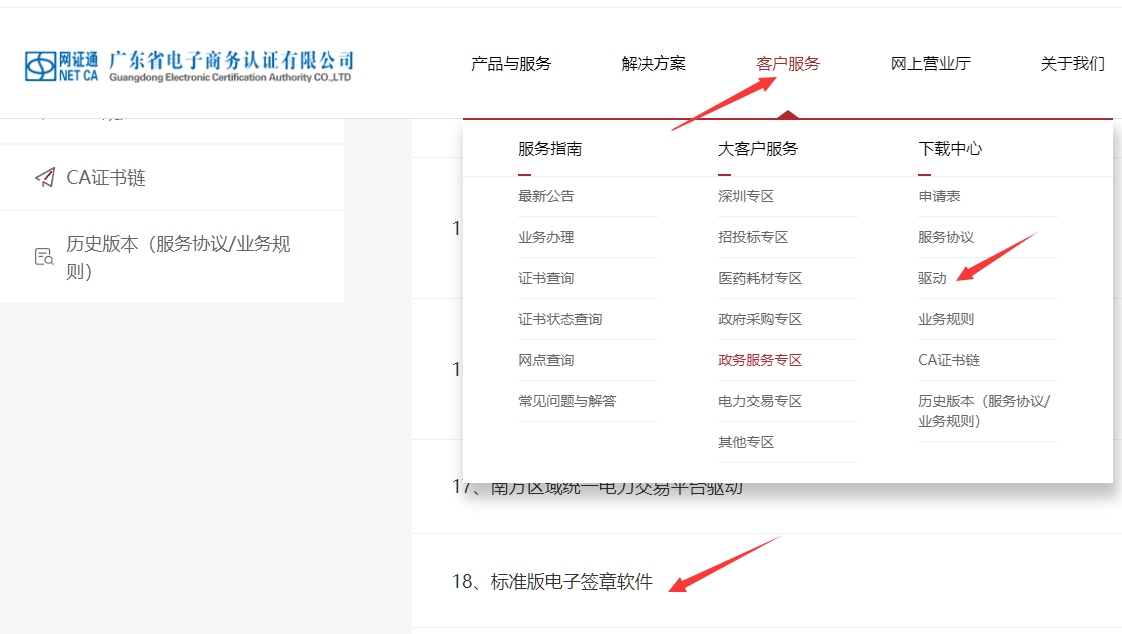Expand the 关于我们 menu
Viewport: 1122px width, 634px height.
1072,64
